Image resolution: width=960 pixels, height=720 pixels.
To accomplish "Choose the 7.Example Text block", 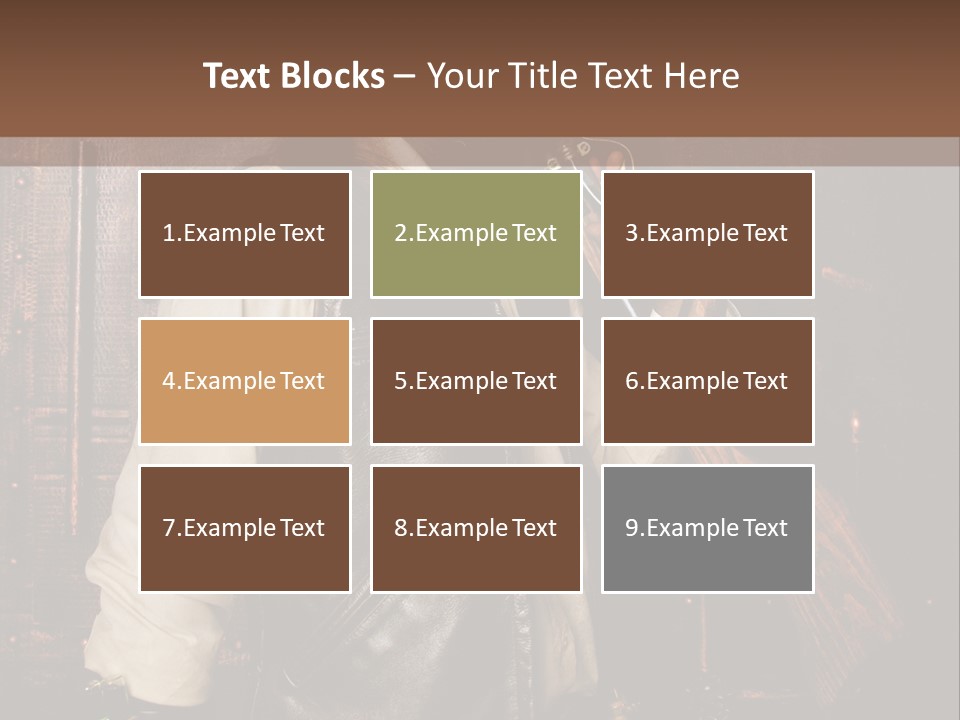I will (245, 528).
